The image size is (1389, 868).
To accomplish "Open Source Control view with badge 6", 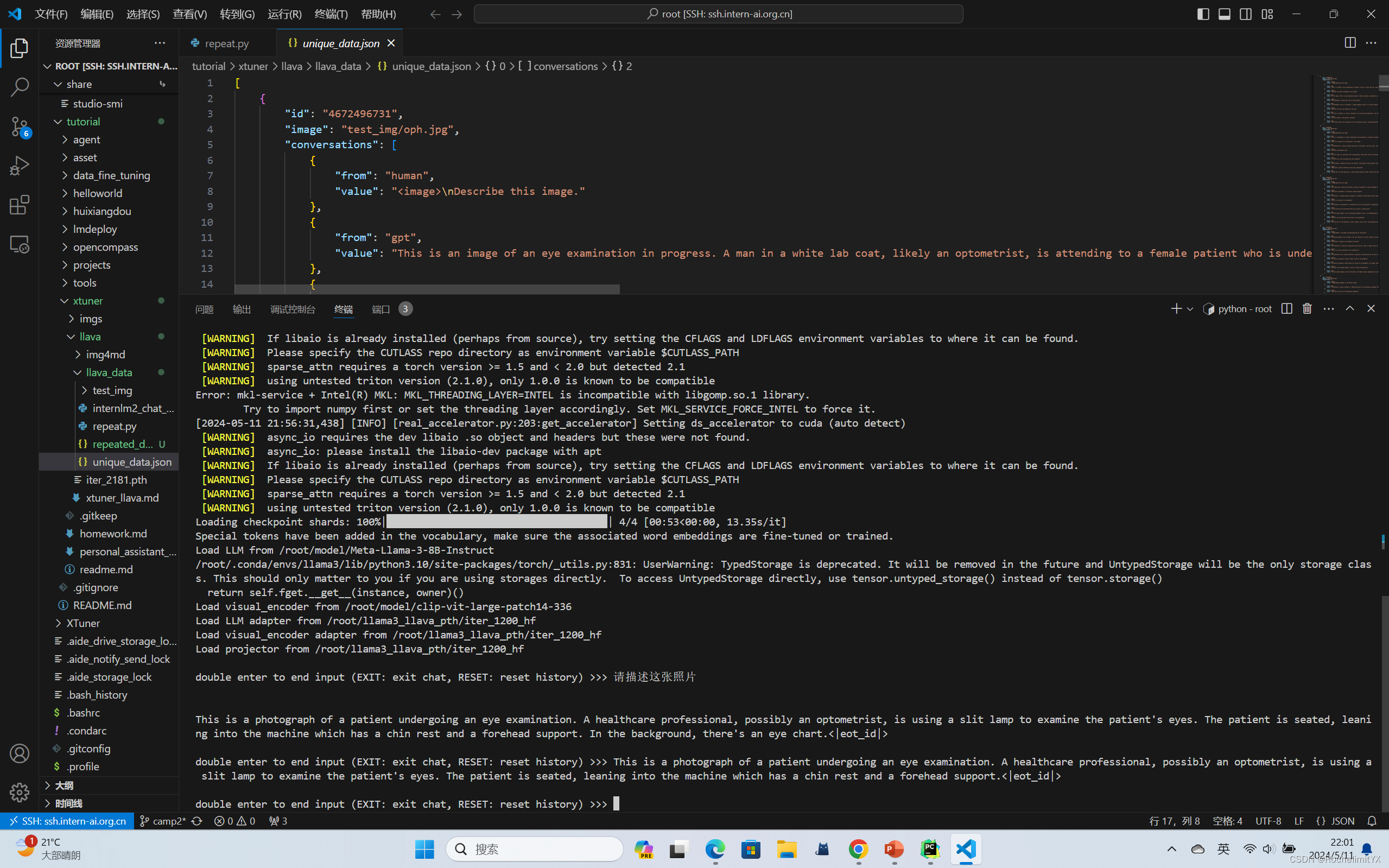I will 20,127.
